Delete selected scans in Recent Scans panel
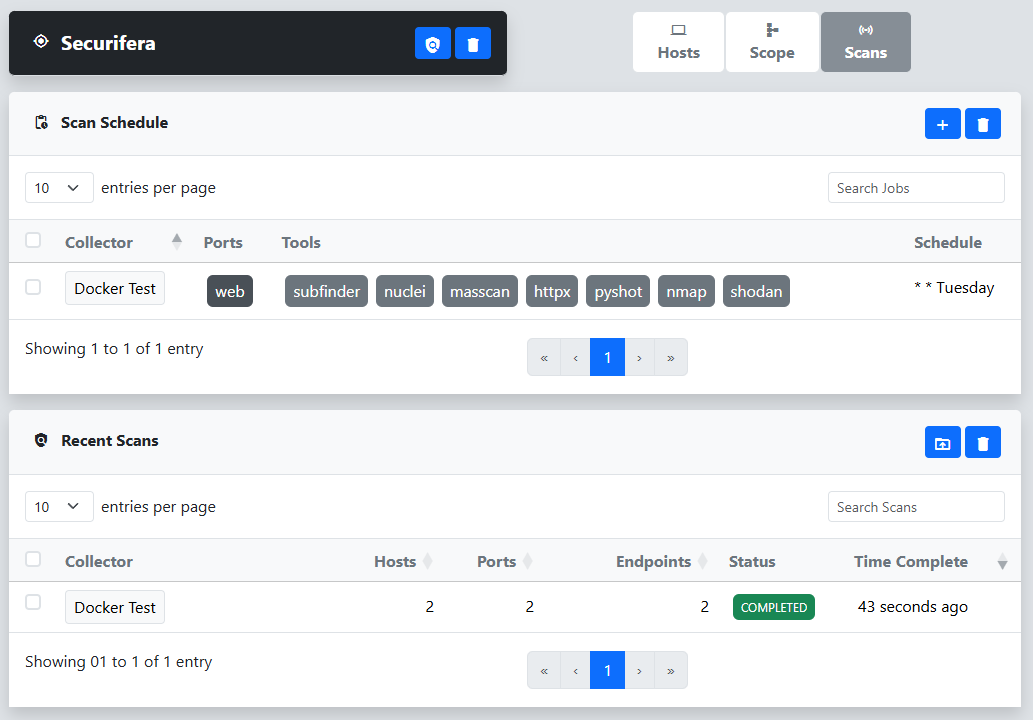 (982, 442)
